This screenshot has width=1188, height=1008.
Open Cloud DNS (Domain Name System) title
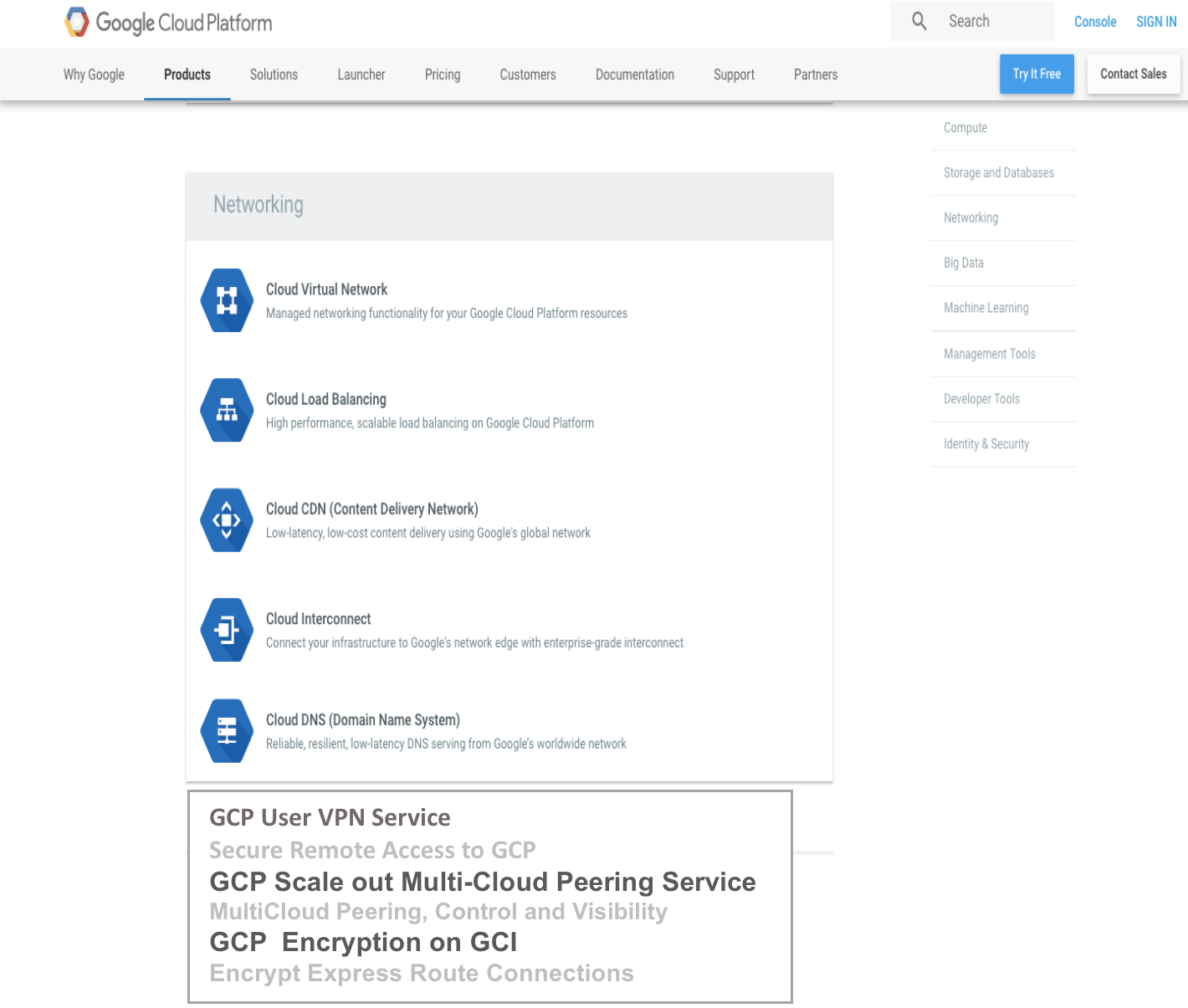coord(363,720)
